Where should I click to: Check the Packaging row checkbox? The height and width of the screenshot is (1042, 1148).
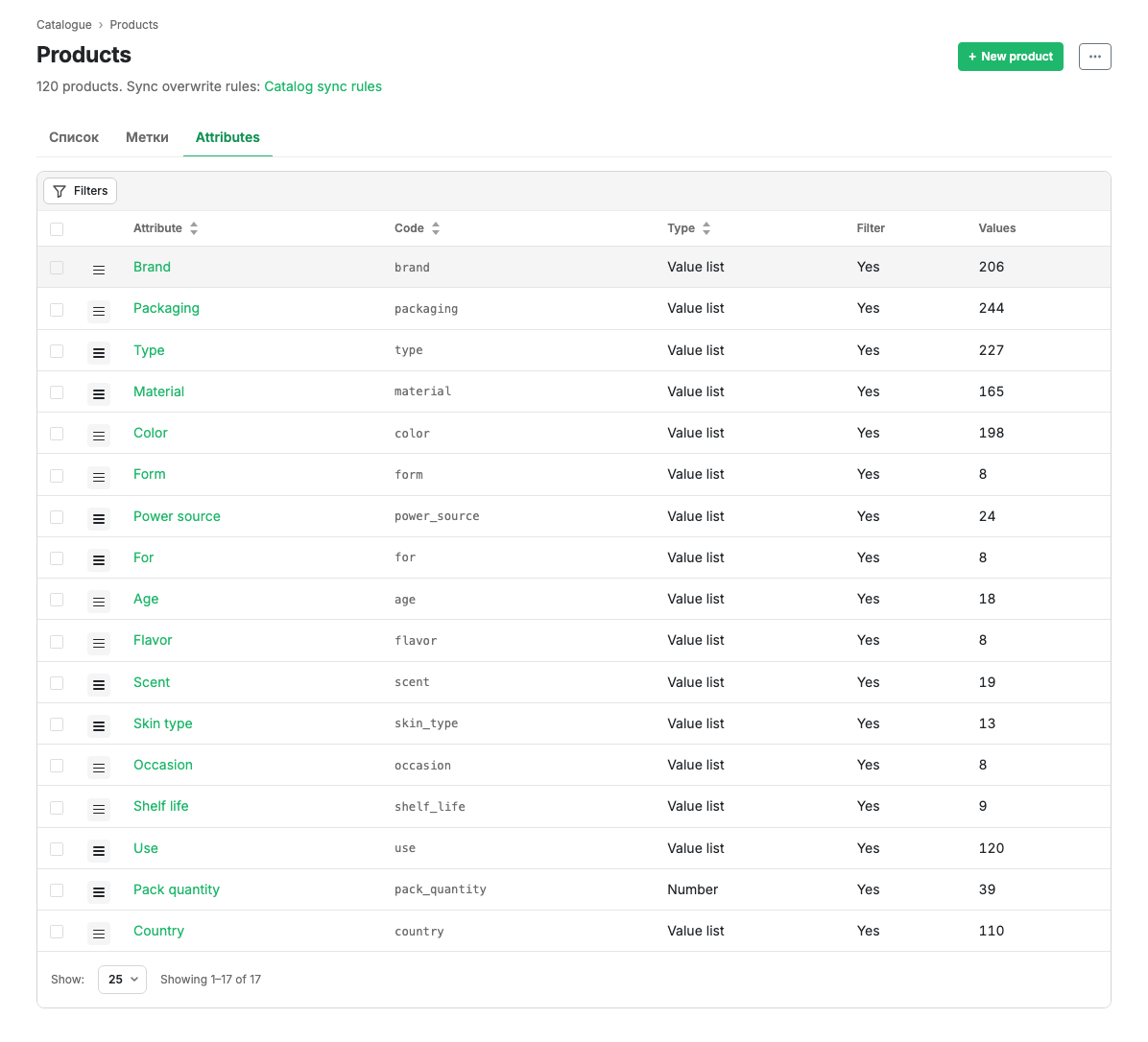(57, 310)
